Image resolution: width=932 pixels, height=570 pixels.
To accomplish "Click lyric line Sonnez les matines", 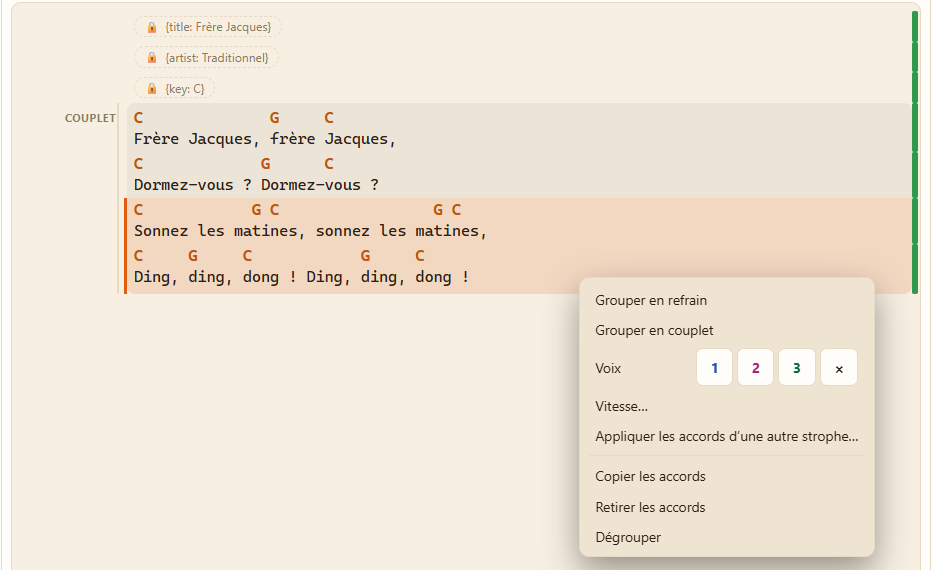I will click(310, 231).
